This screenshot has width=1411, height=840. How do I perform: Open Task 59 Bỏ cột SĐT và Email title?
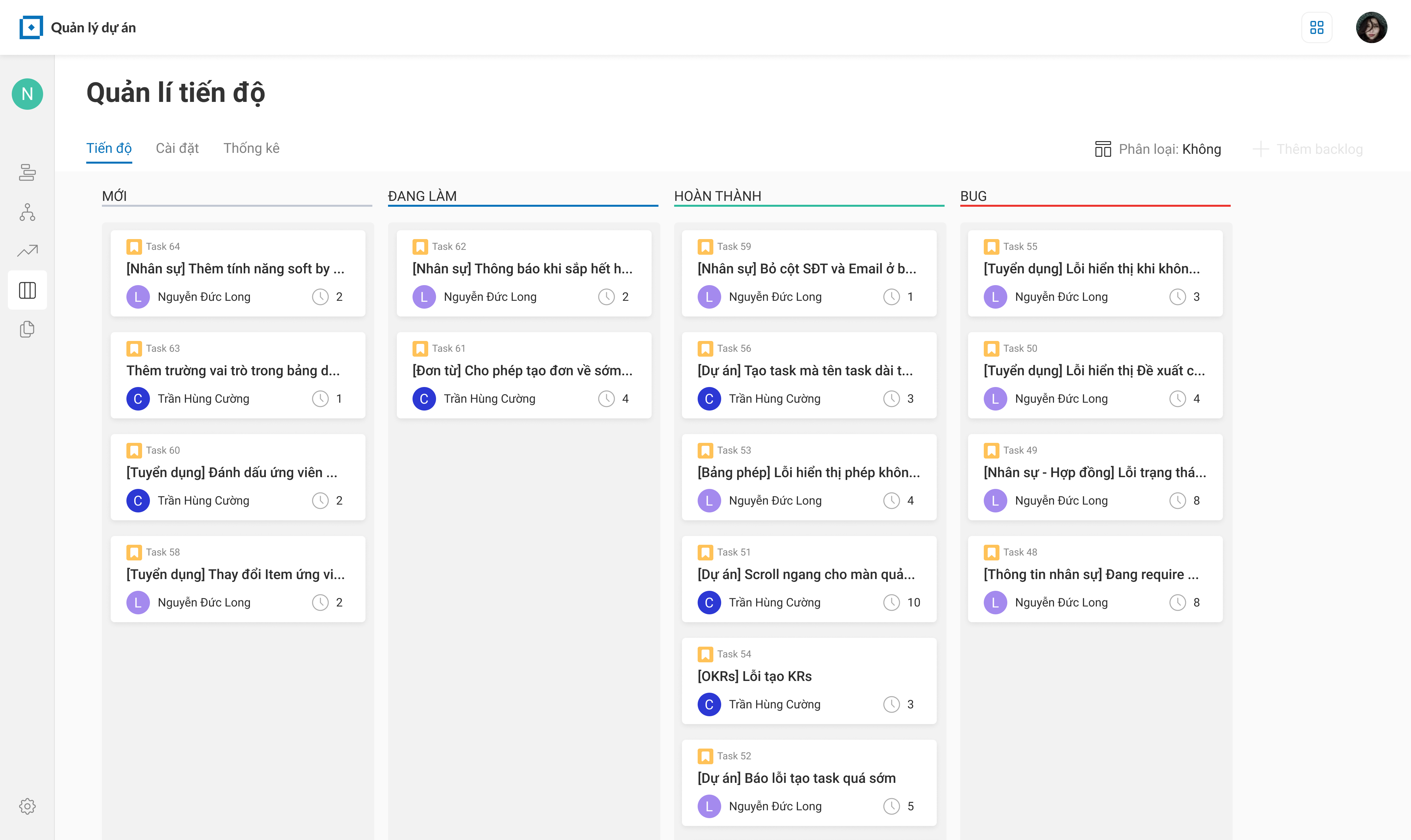pyautogui.click(x=807, y=268)
